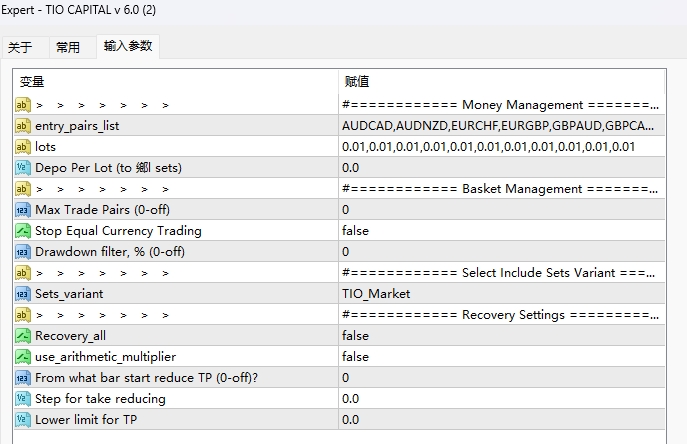687x444 pixels.
Task: Select the Step for take reducing label
Action: pos(100,399)
